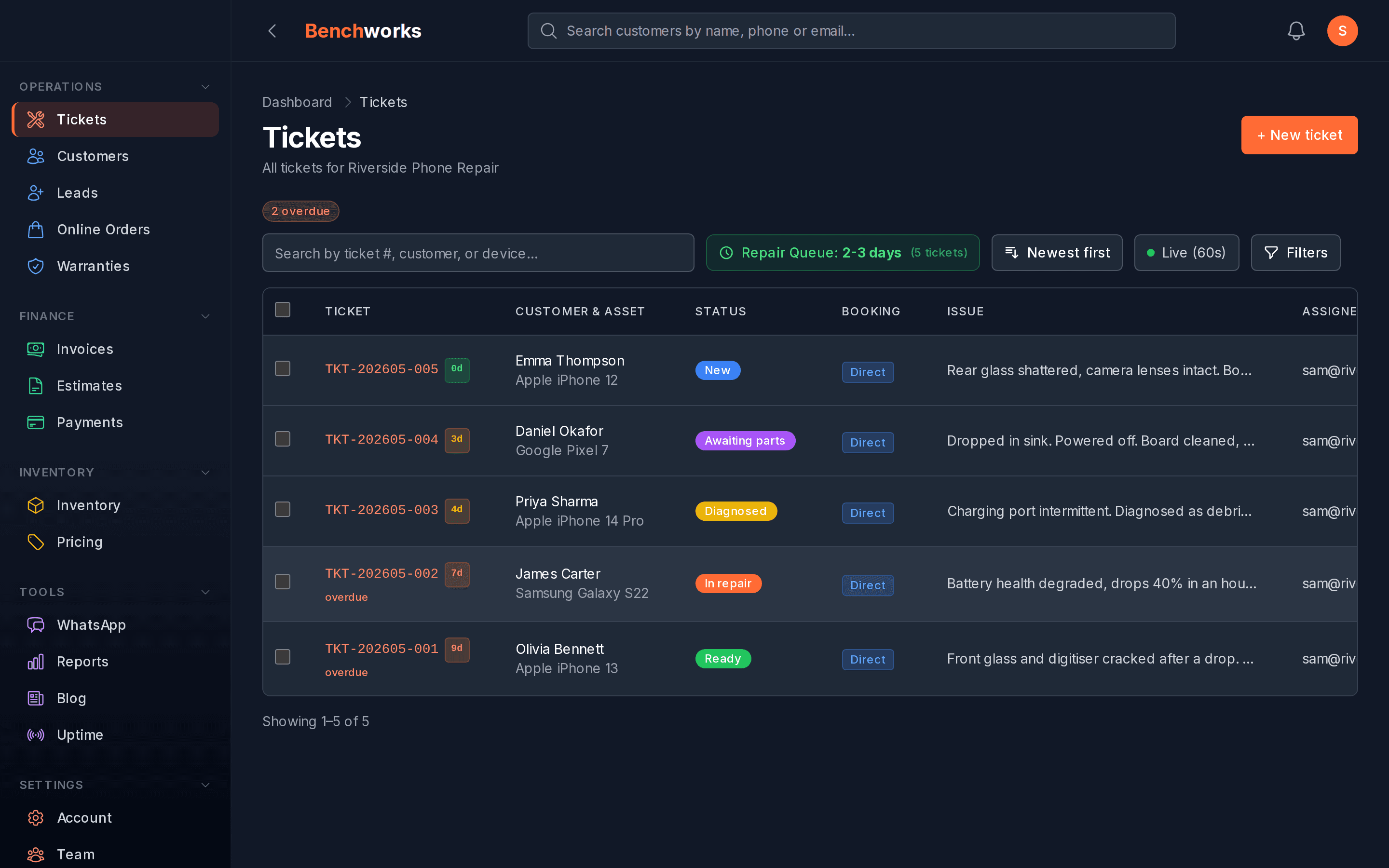Click the Leads person-plus icon

click(x=36, y=193)
